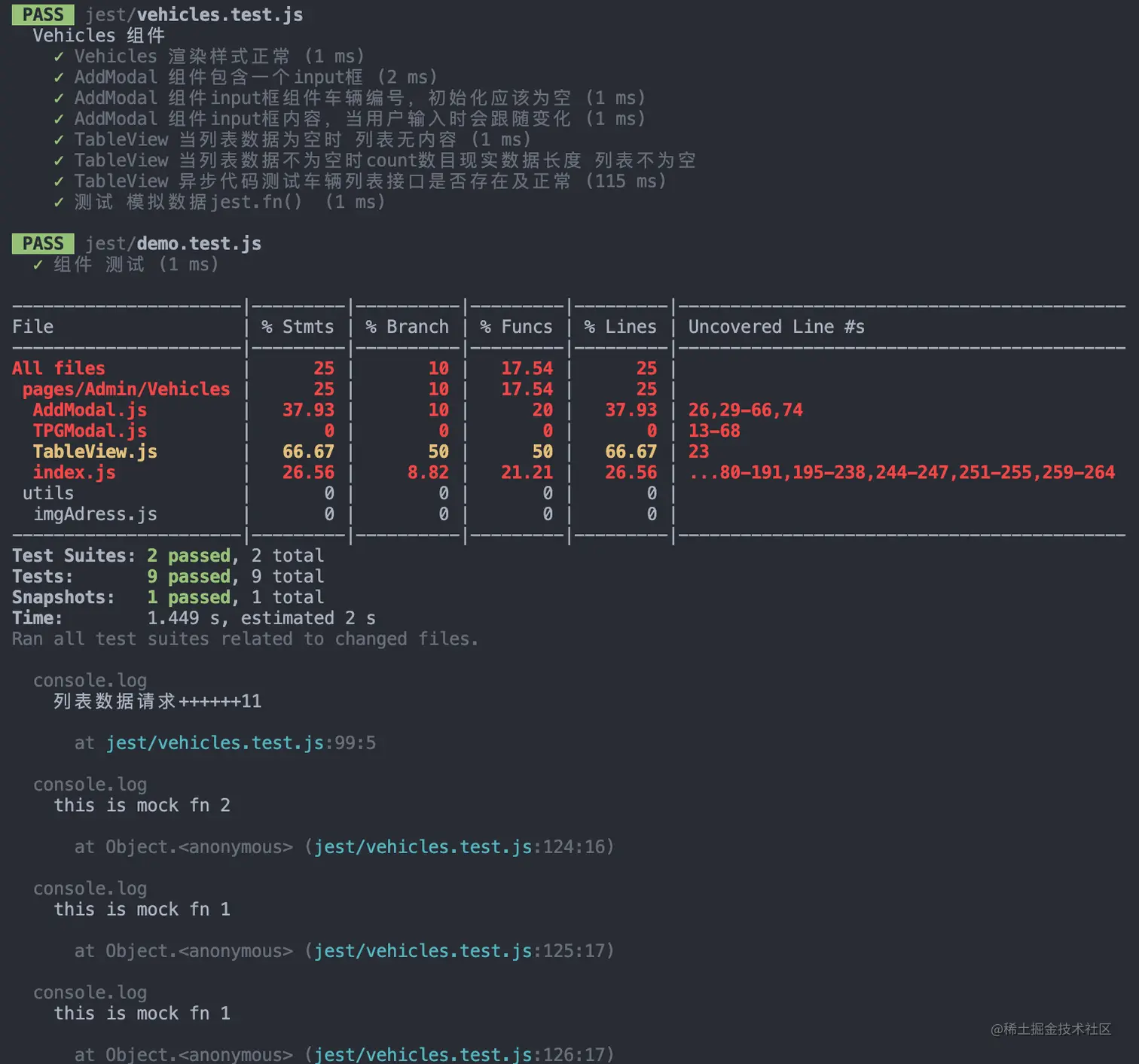Click the PASS badge for jest/vehicles.test.js
1139x1064 pixels.
(x=43, y=14)
